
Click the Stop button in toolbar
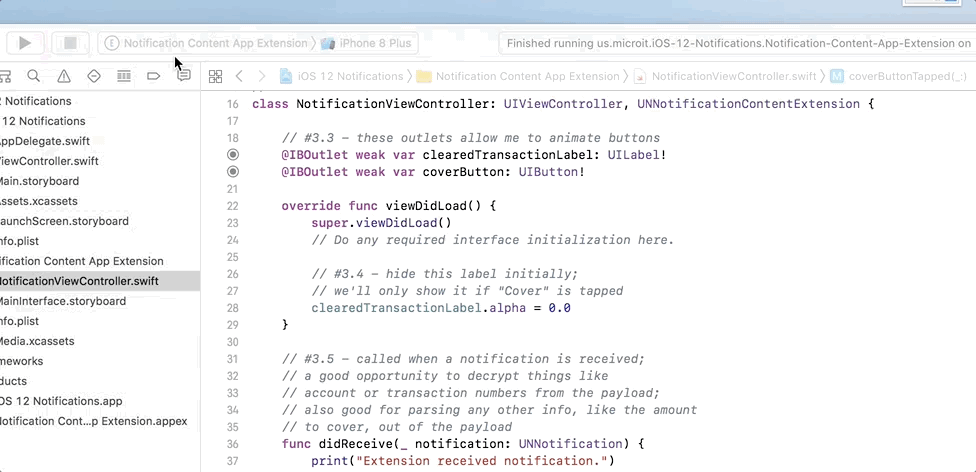(x=70, y=43)
